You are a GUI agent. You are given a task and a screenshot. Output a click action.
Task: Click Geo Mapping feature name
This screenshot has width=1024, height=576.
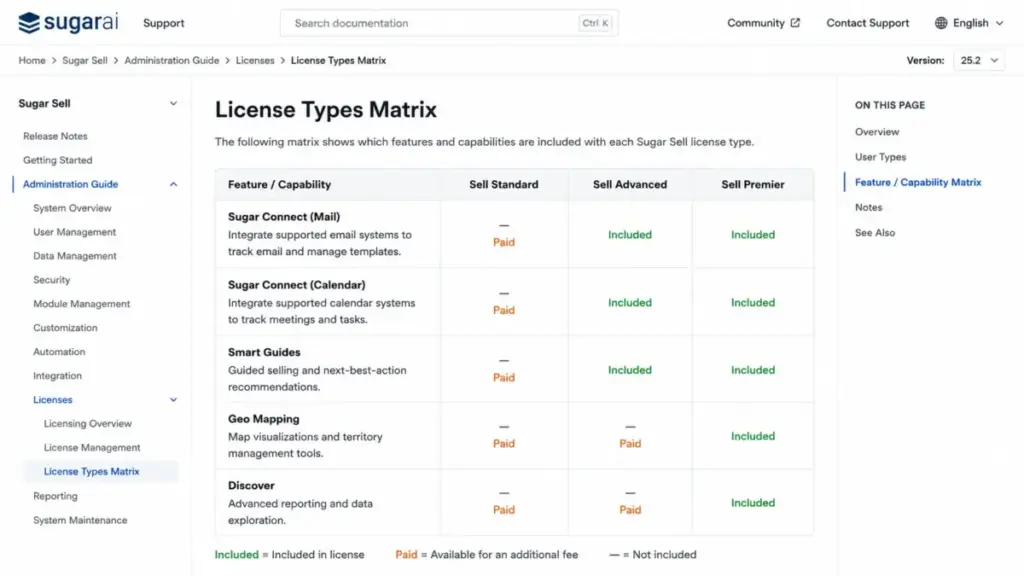(x=263, y=419)
